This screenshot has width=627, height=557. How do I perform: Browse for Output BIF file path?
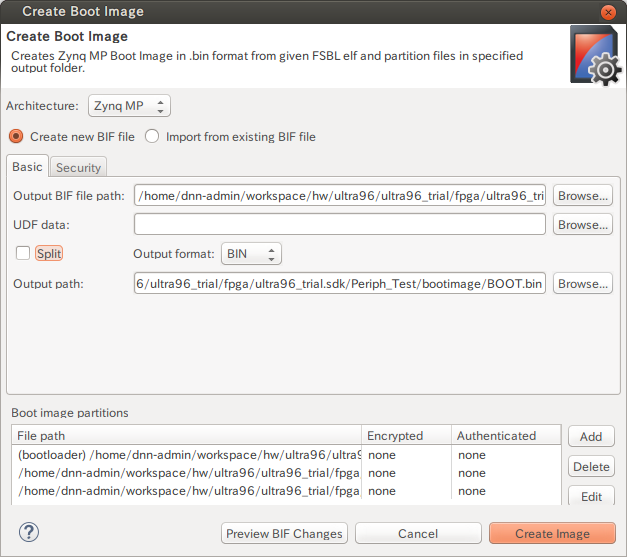[x=583, y=196]
